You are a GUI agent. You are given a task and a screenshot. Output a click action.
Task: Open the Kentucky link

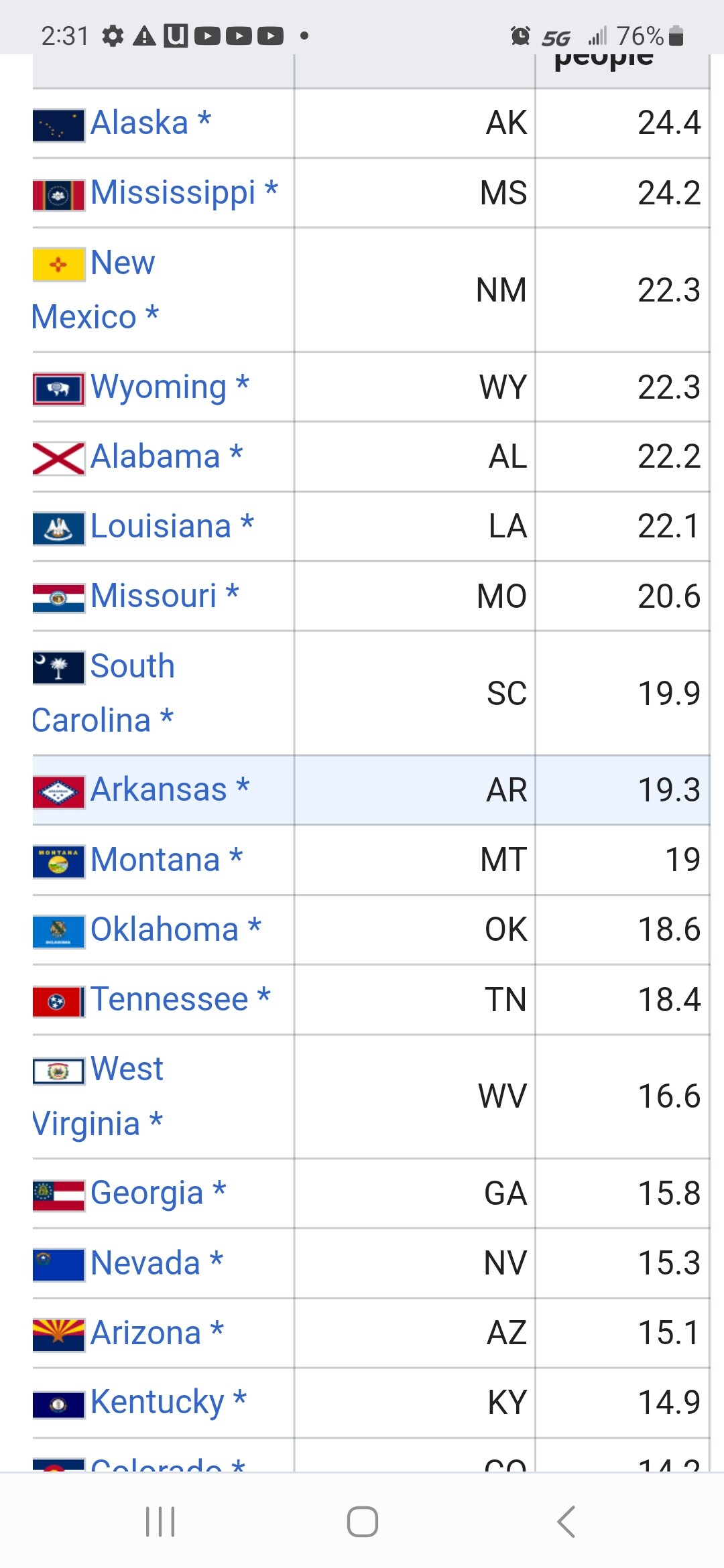pos(158,1402)
